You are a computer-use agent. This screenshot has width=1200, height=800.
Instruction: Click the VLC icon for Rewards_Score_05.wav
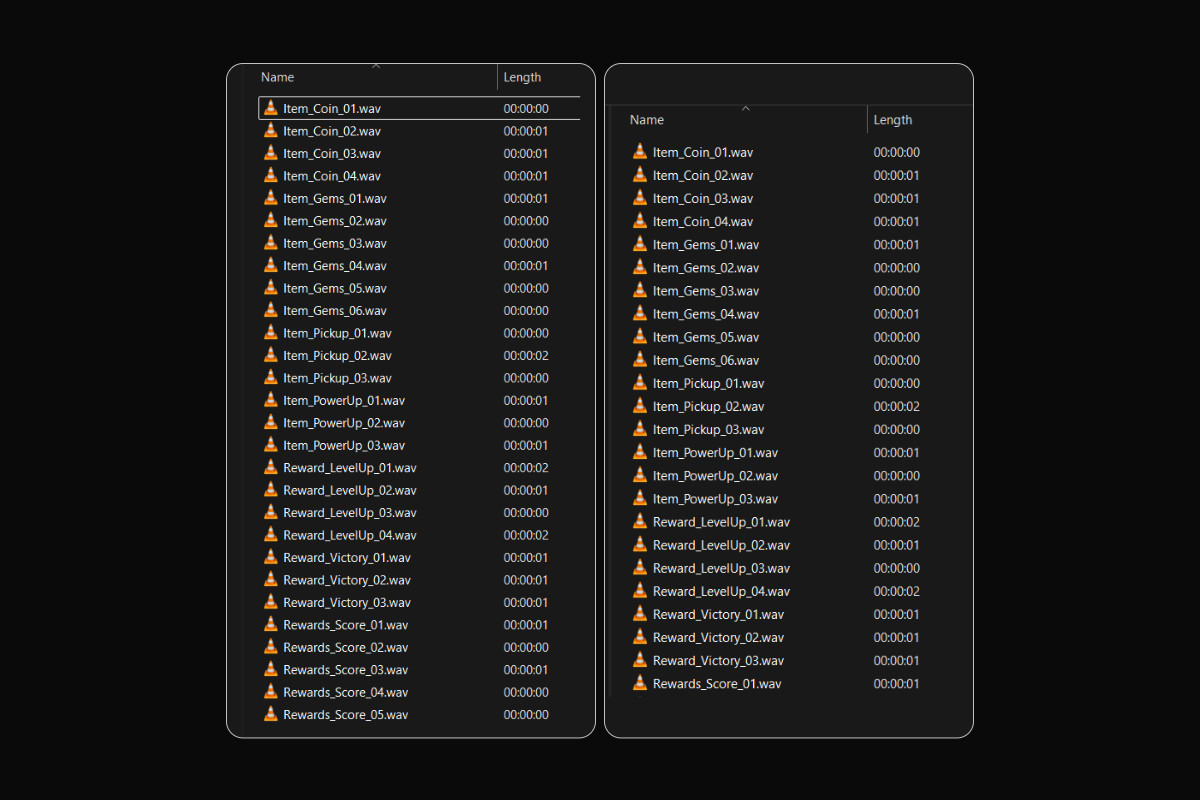270,714
